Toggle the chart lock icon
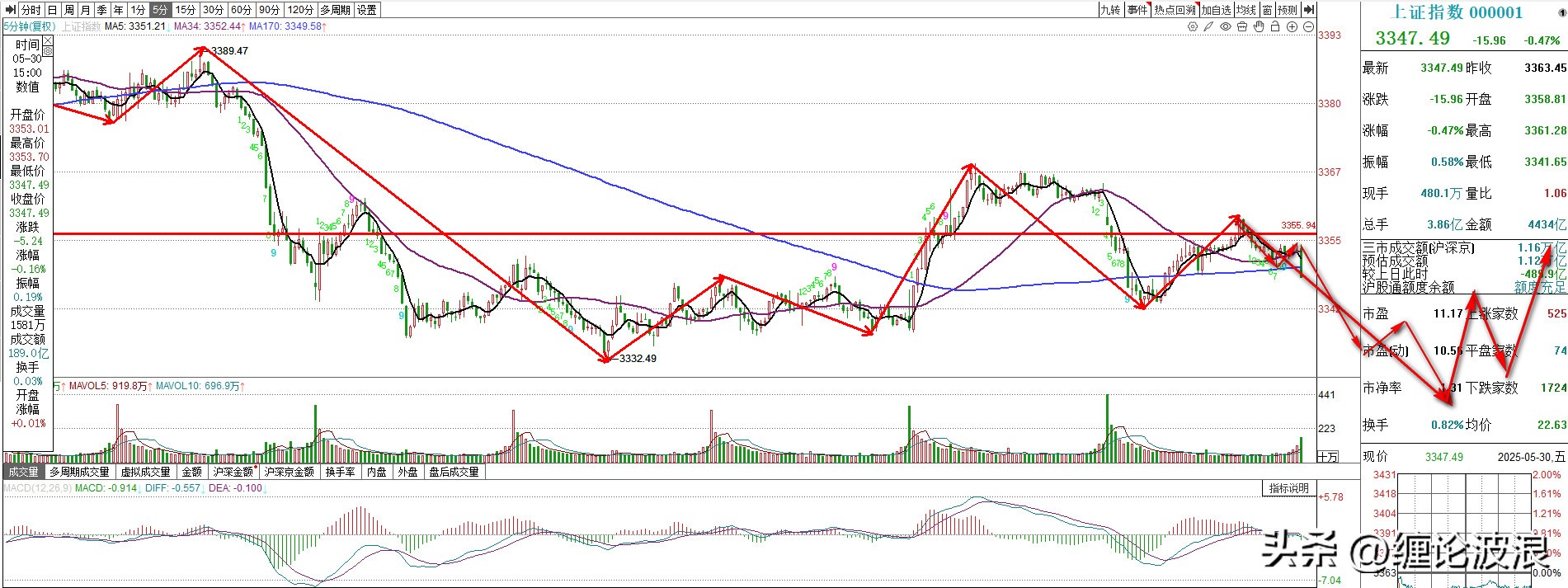1568x588 pixels. (1275, 27)
